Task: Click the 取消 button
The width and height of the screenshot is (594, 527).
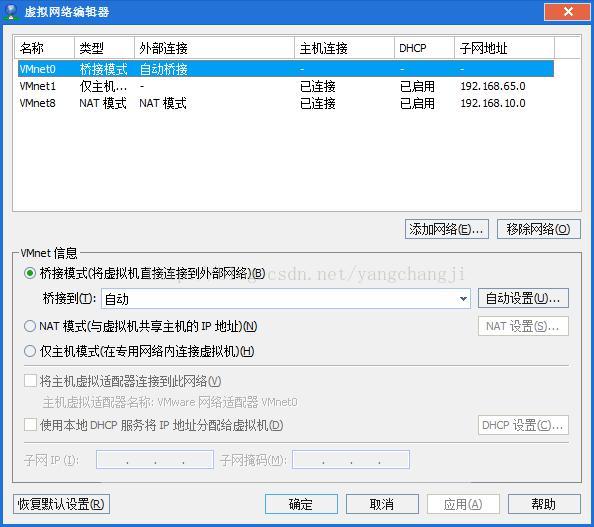Action: [382, 504]
